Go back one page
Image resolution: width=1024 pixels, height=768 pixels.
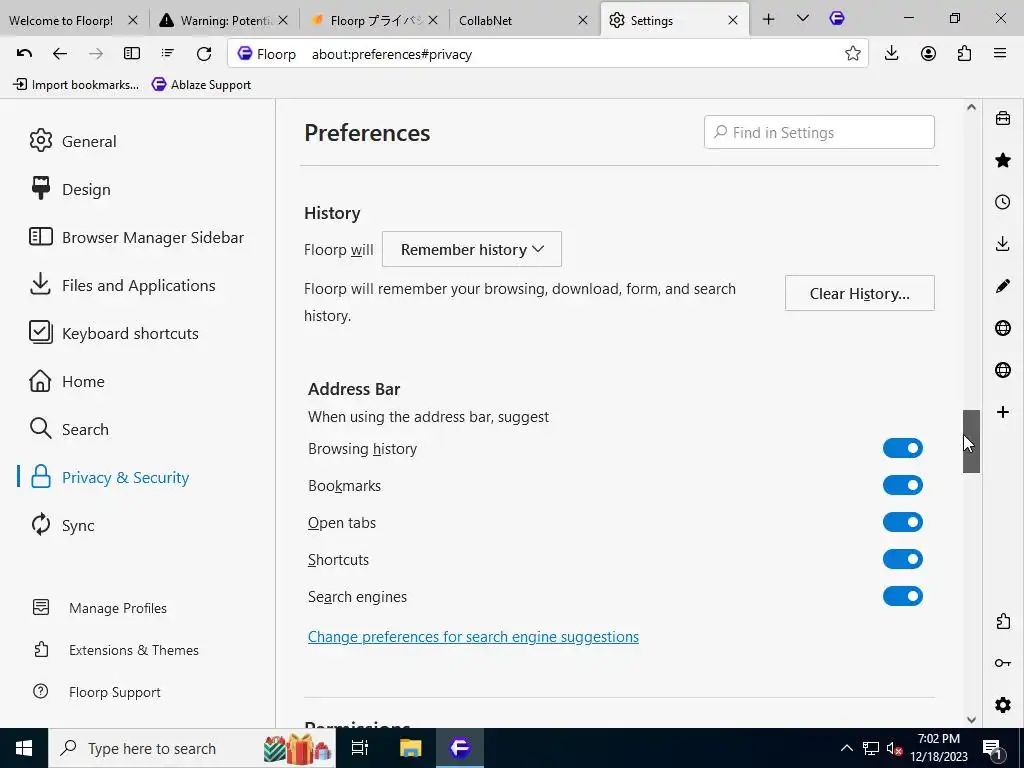[59, 54]
